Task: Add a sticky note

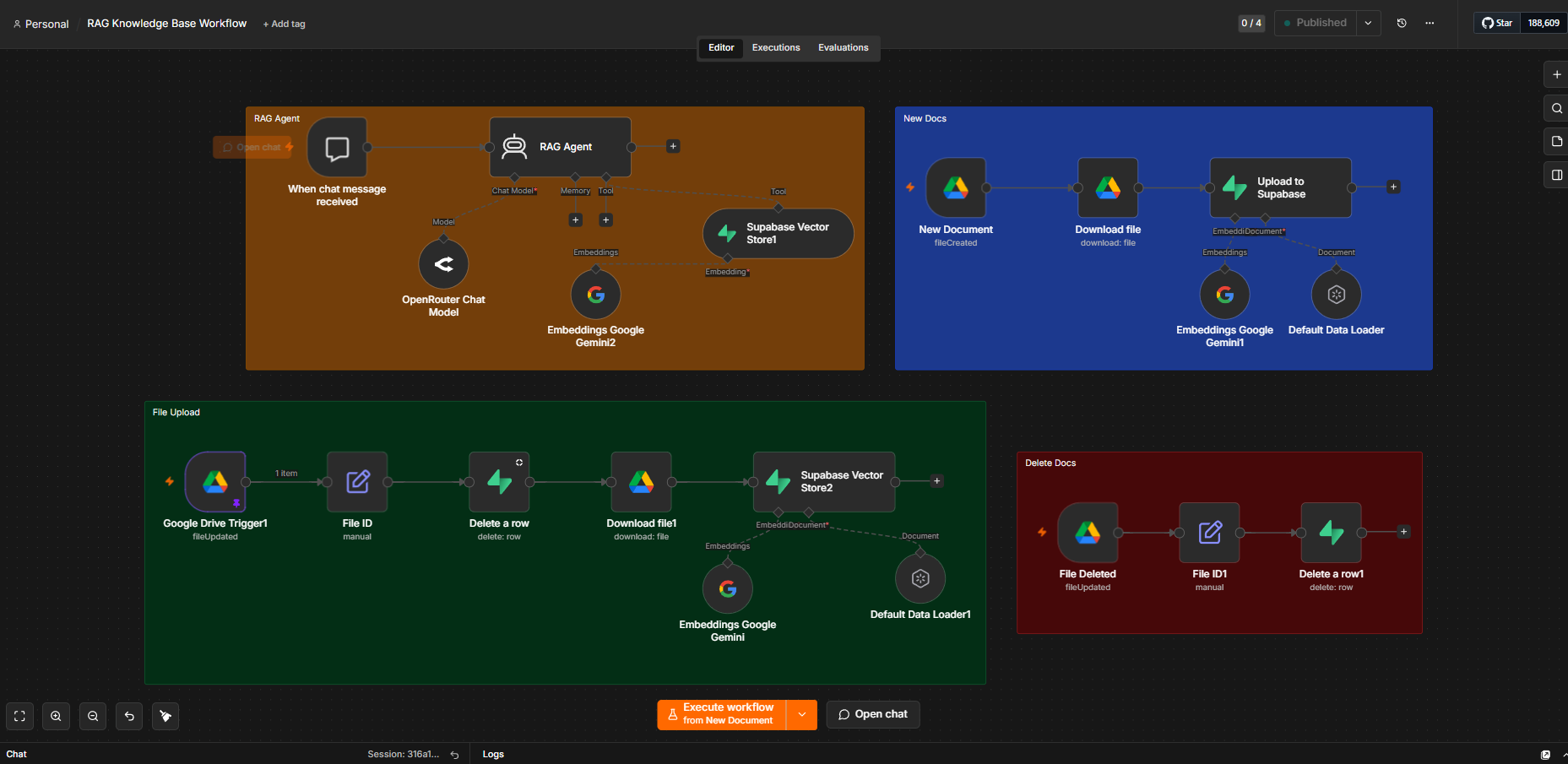Action: click(x=1556, y=141)
